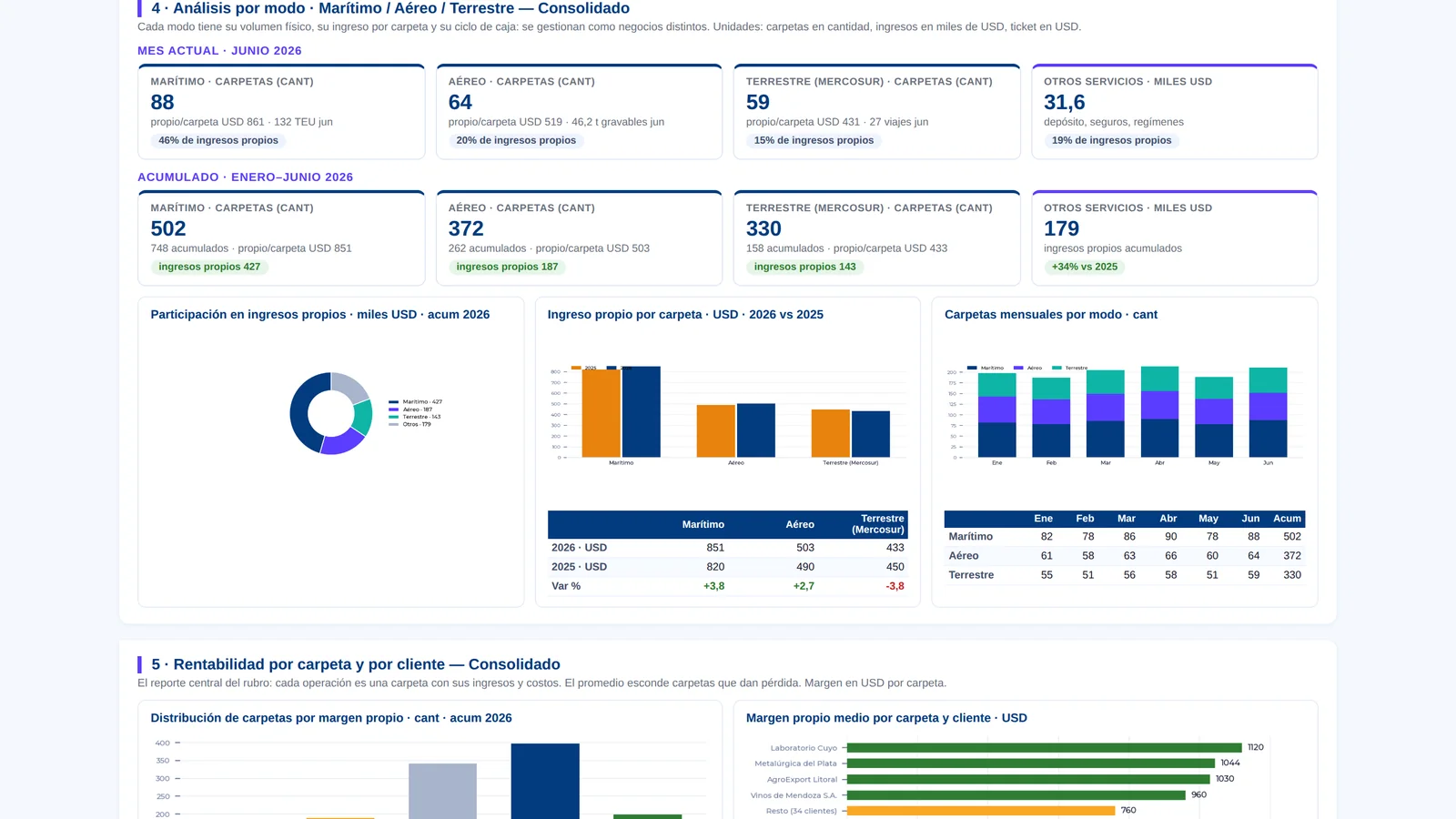Image resolution: width=1456 pixels, height=819 pixels.
Task: Click the red -3,8 variation value
Action: point(895,586)
